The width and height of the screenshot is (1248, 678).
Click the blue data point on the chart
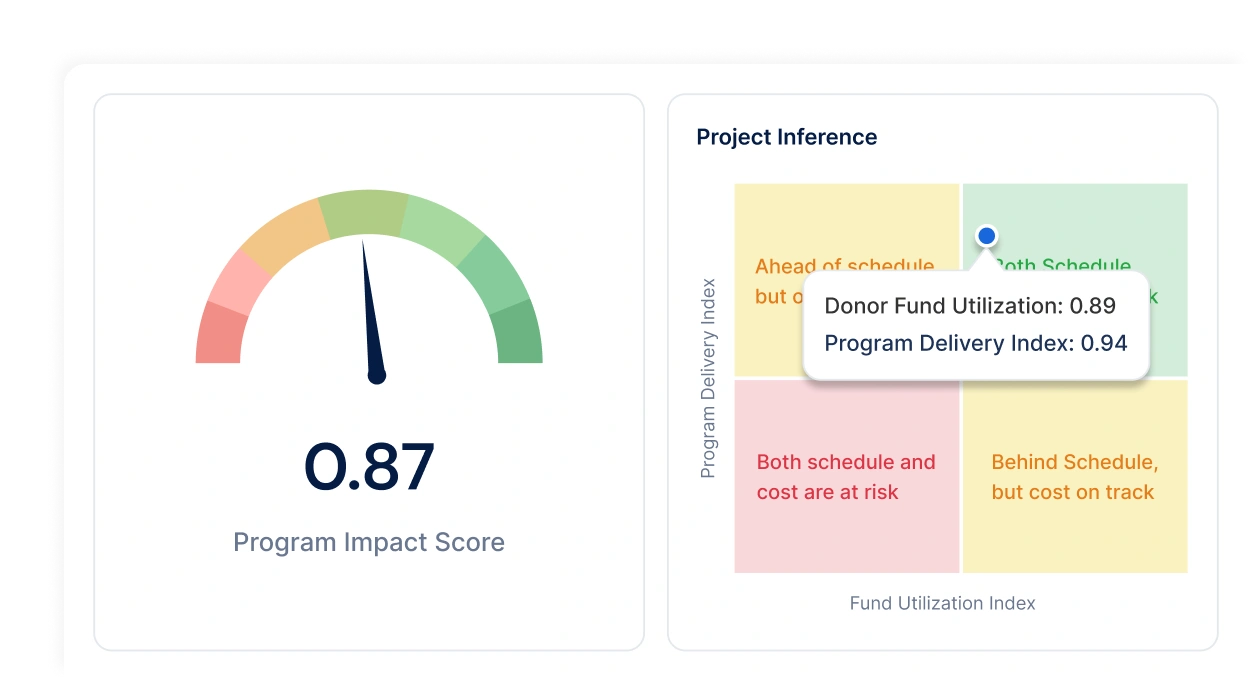(987, 236)
